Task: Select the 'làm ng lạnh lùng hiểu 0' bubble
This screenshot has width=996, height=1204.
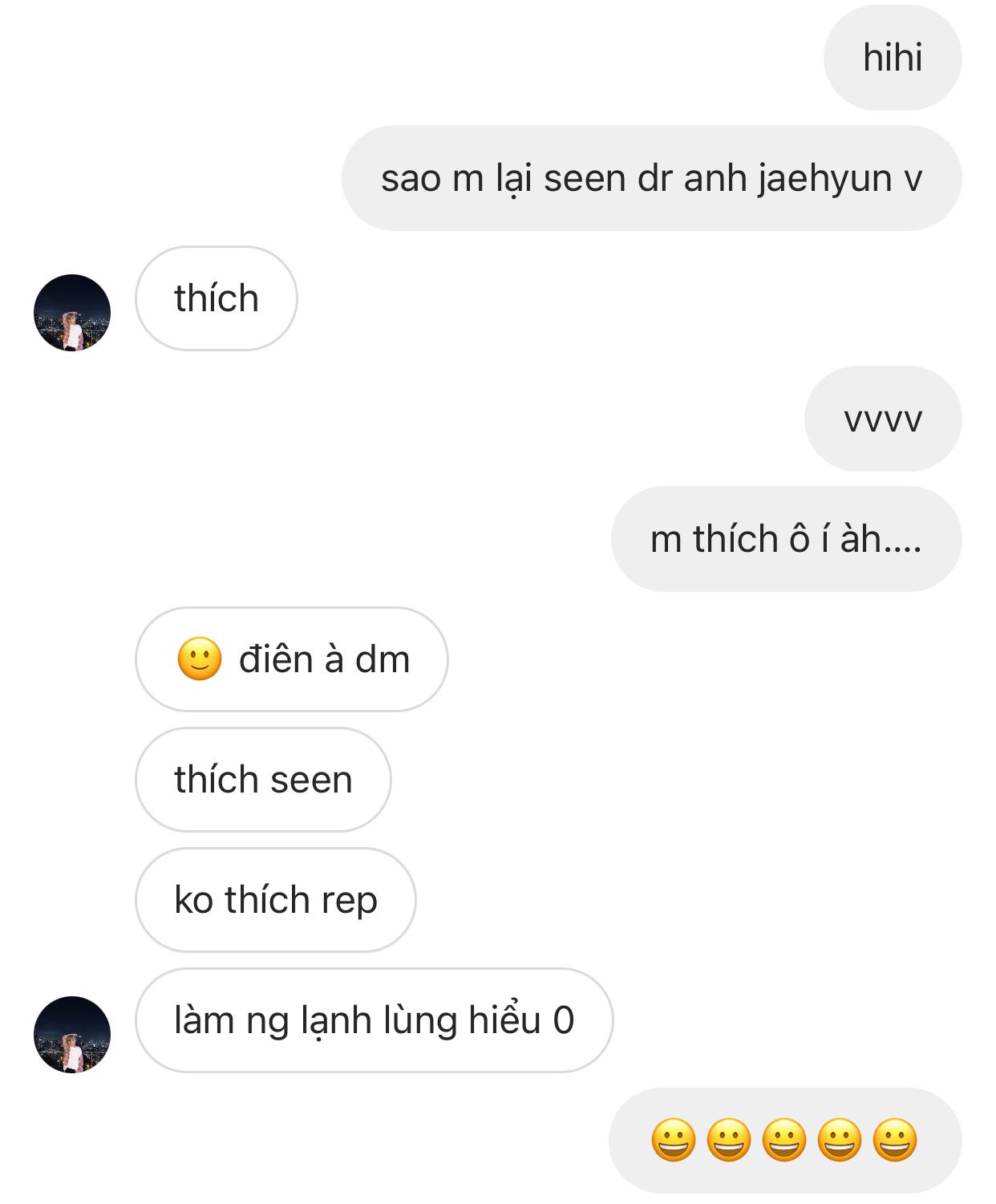Action: pyautogui.click(x=374, y=1020)
